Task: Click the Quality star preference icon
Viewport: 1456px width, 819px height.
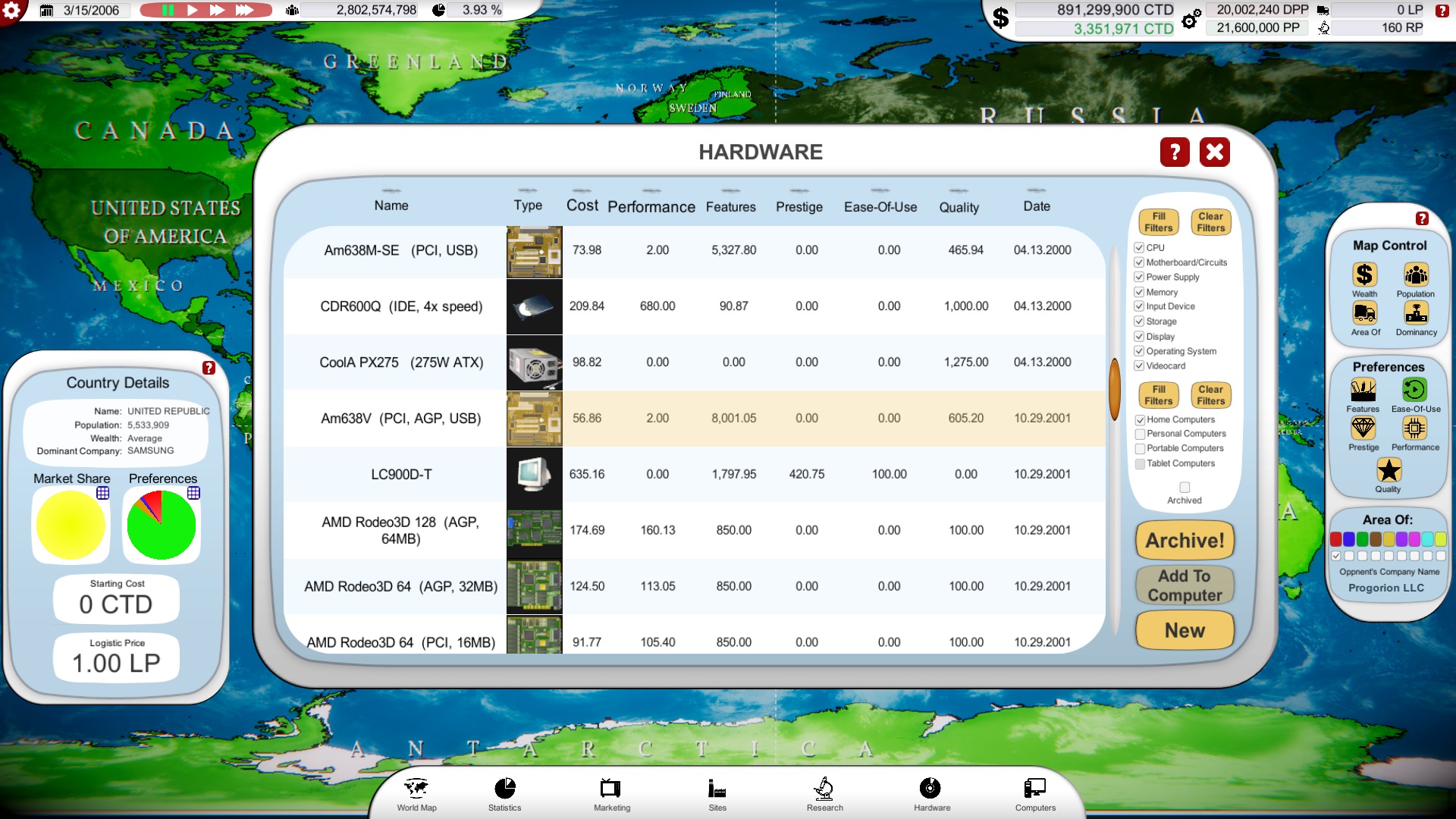Action: 1389,471
